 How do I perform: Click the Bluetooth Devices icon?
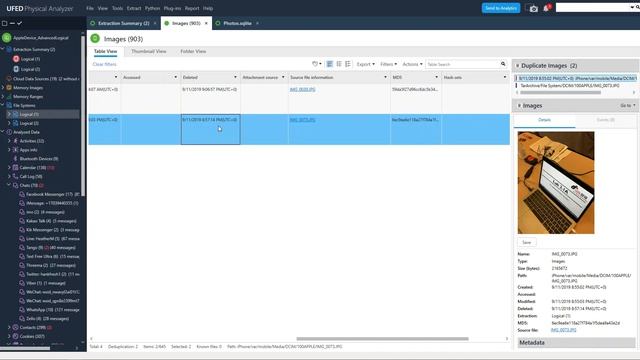click(16, 158)
